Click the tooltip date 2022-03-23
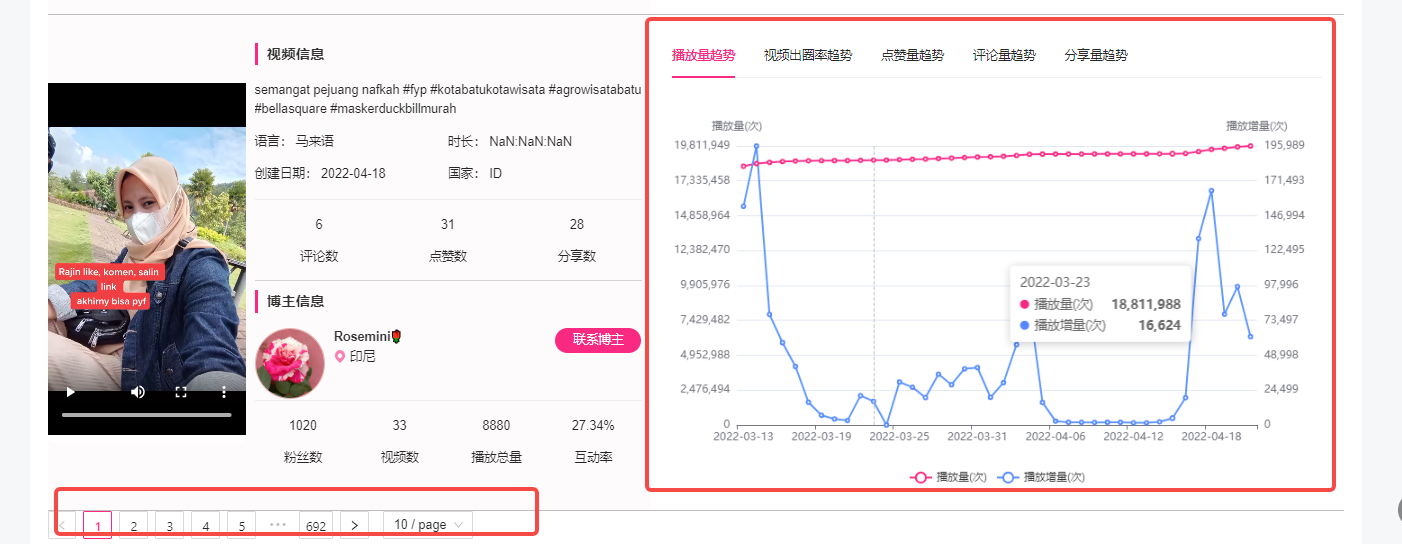The image size is (1402, 544). pyautogui.click(x=1055, y=282)
